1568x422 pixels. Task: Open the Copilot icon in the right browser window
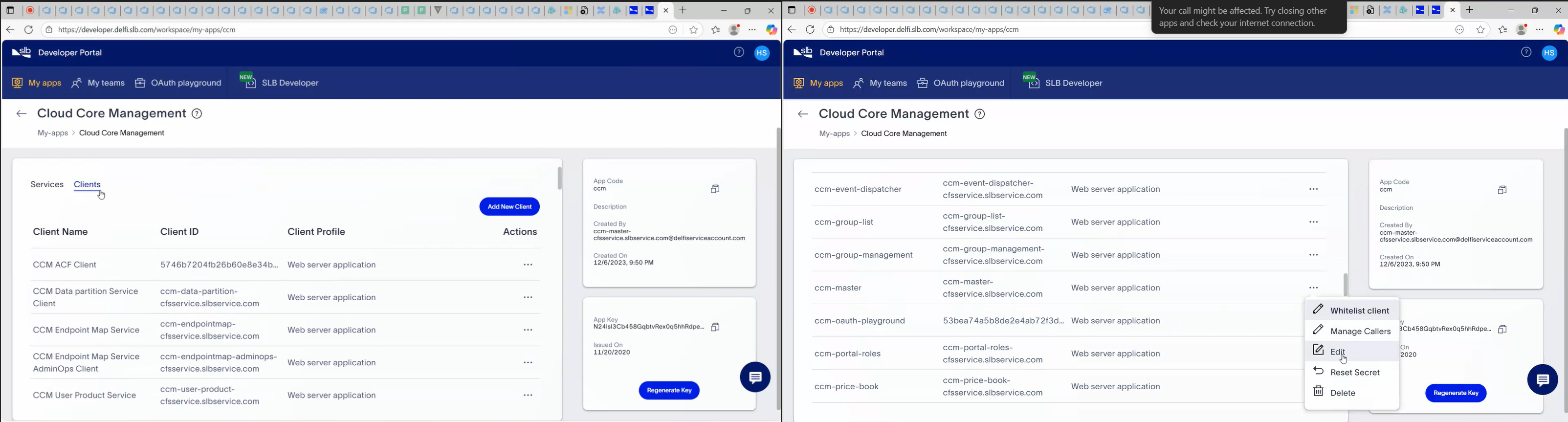pos(1559,30)
